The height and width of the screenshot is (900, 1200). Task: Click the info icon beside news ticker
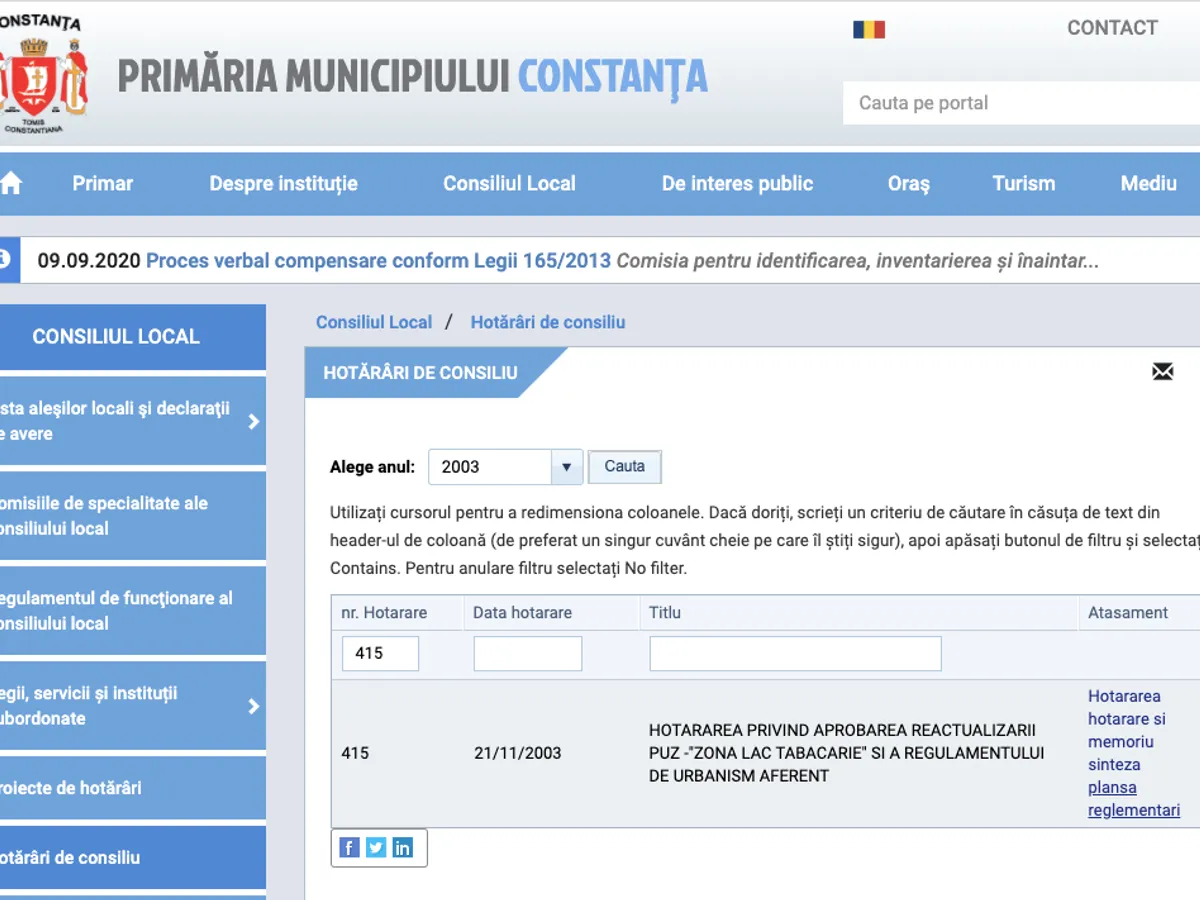(x=5, y=260)
